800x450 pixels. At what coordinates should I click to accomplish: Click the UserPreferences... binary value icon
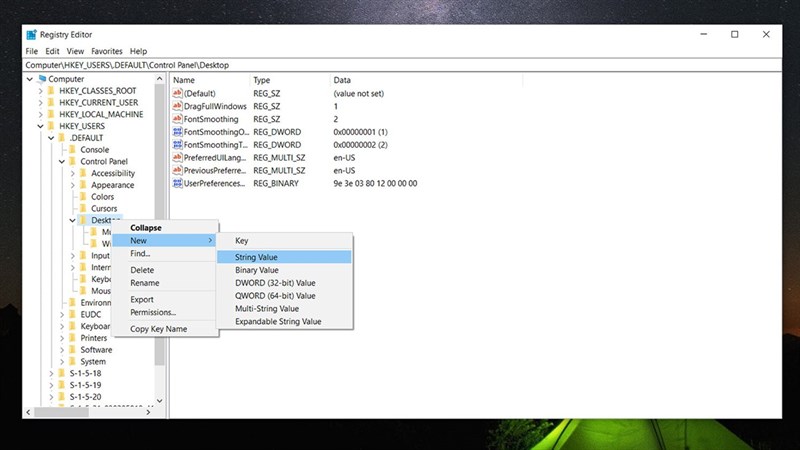pyautogui.click(x=177, y=183)
